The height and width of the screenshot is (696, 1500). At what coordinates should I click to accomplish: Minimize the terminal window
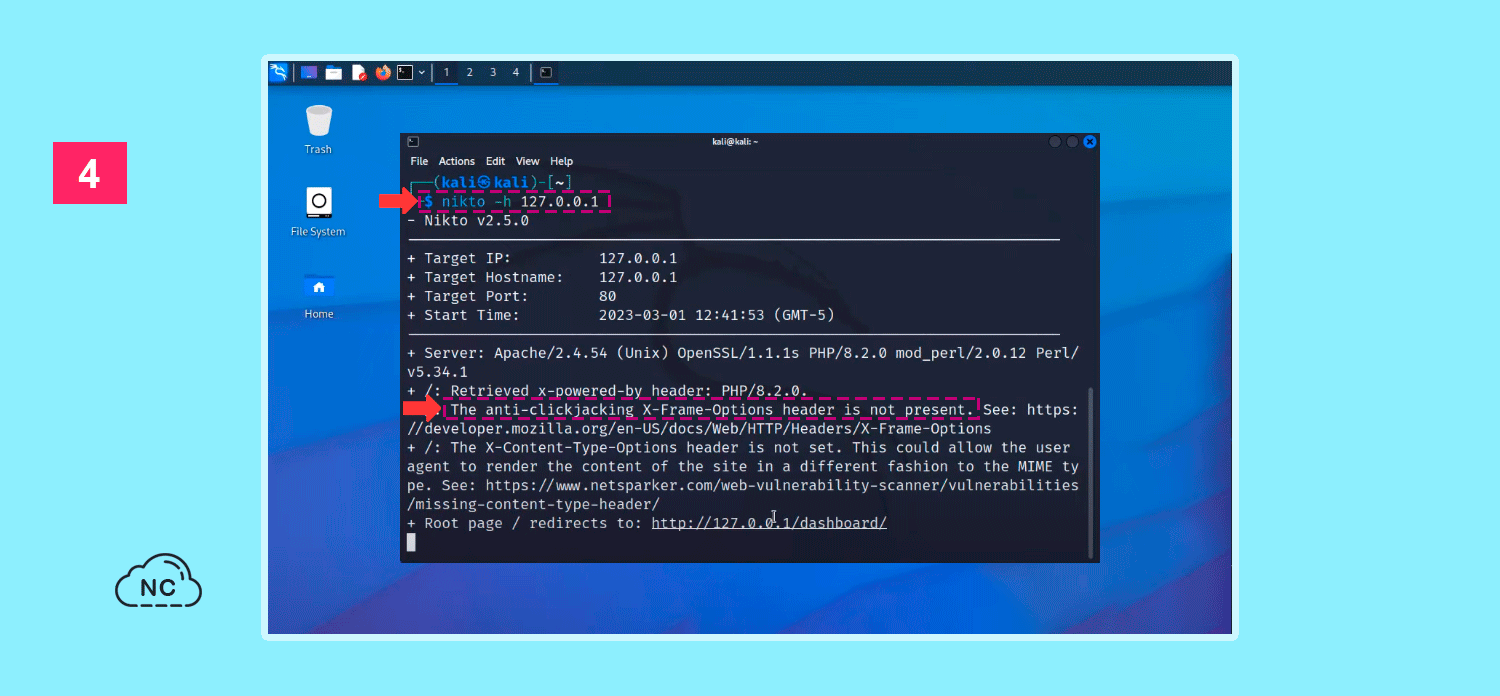point(1055,142)
